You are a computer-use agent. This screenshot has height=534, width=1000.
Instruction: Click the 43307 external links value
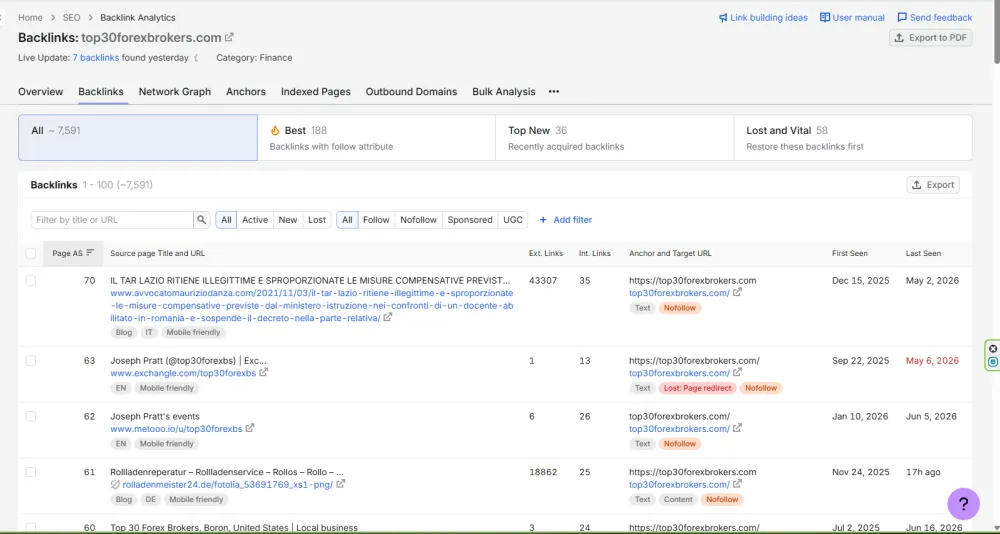pos(543,280)
